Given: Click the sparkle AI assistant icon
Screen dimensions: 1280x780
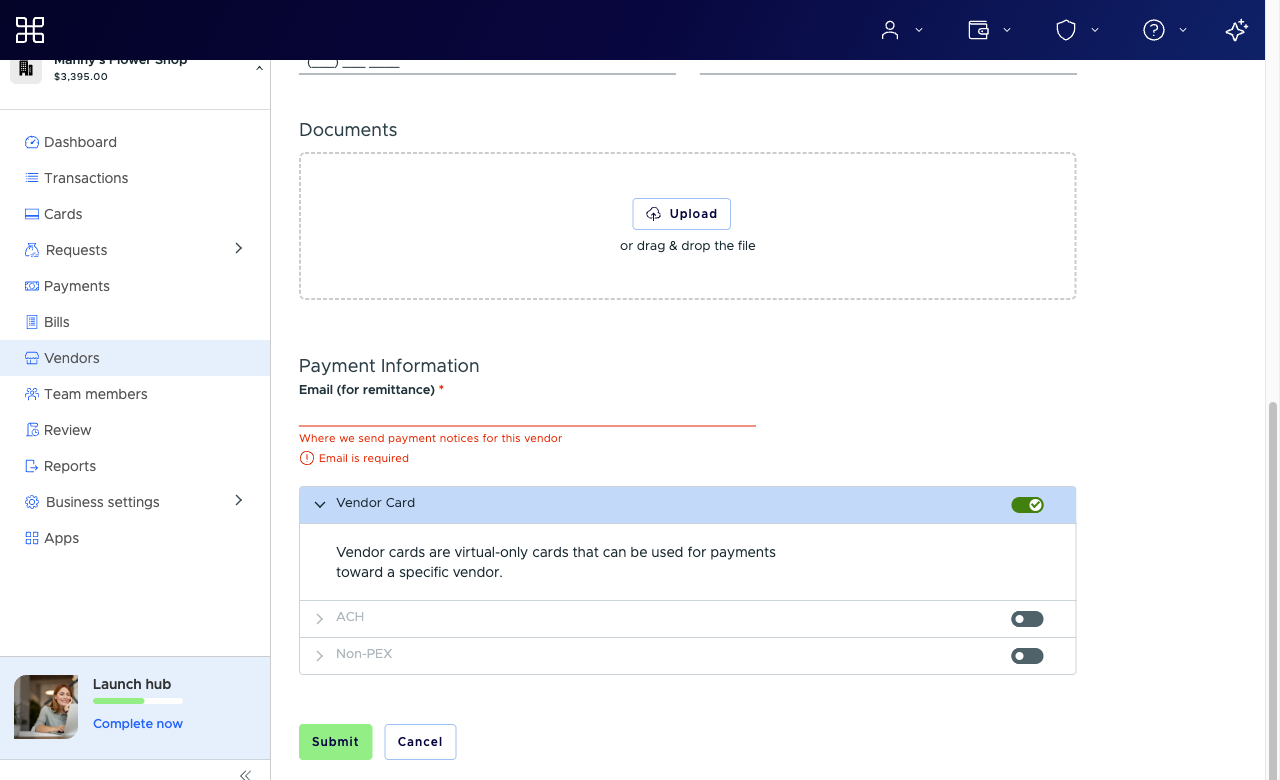Looking at the screenshot, I should click(x=1237, y=30).
